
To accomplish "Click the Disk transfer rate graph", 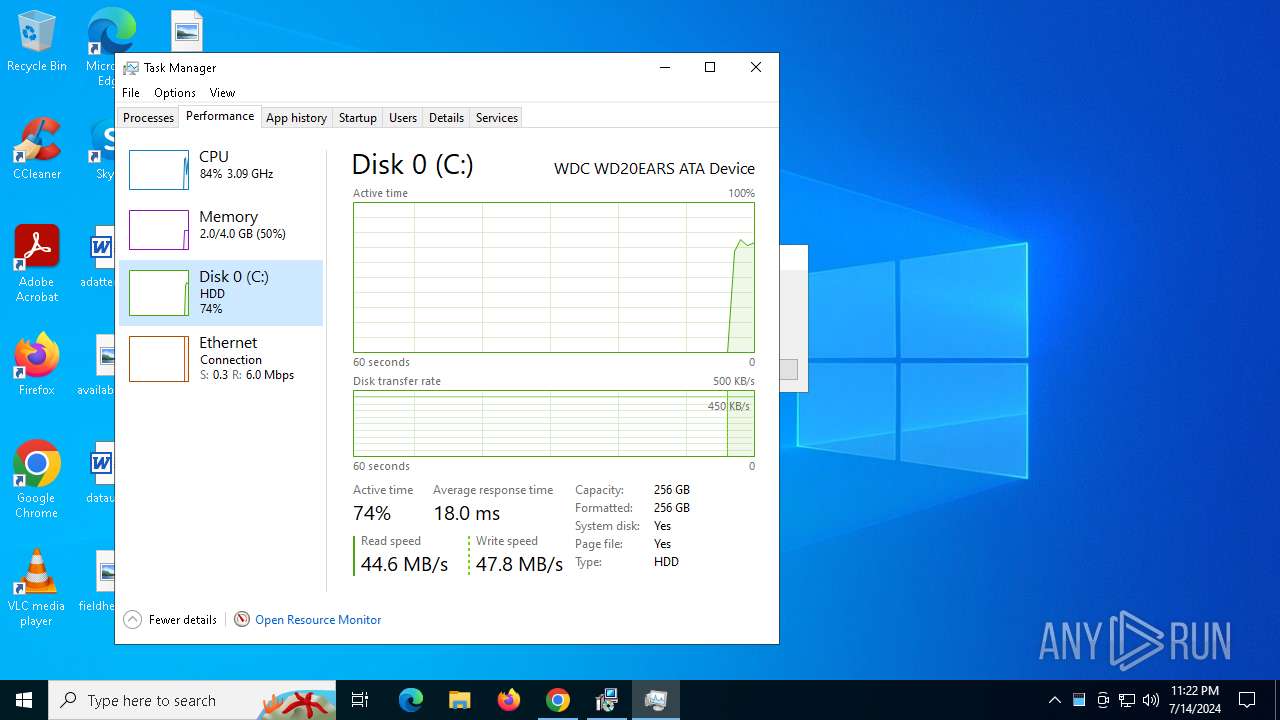I will pyautogui.click(x=554, y=423).
